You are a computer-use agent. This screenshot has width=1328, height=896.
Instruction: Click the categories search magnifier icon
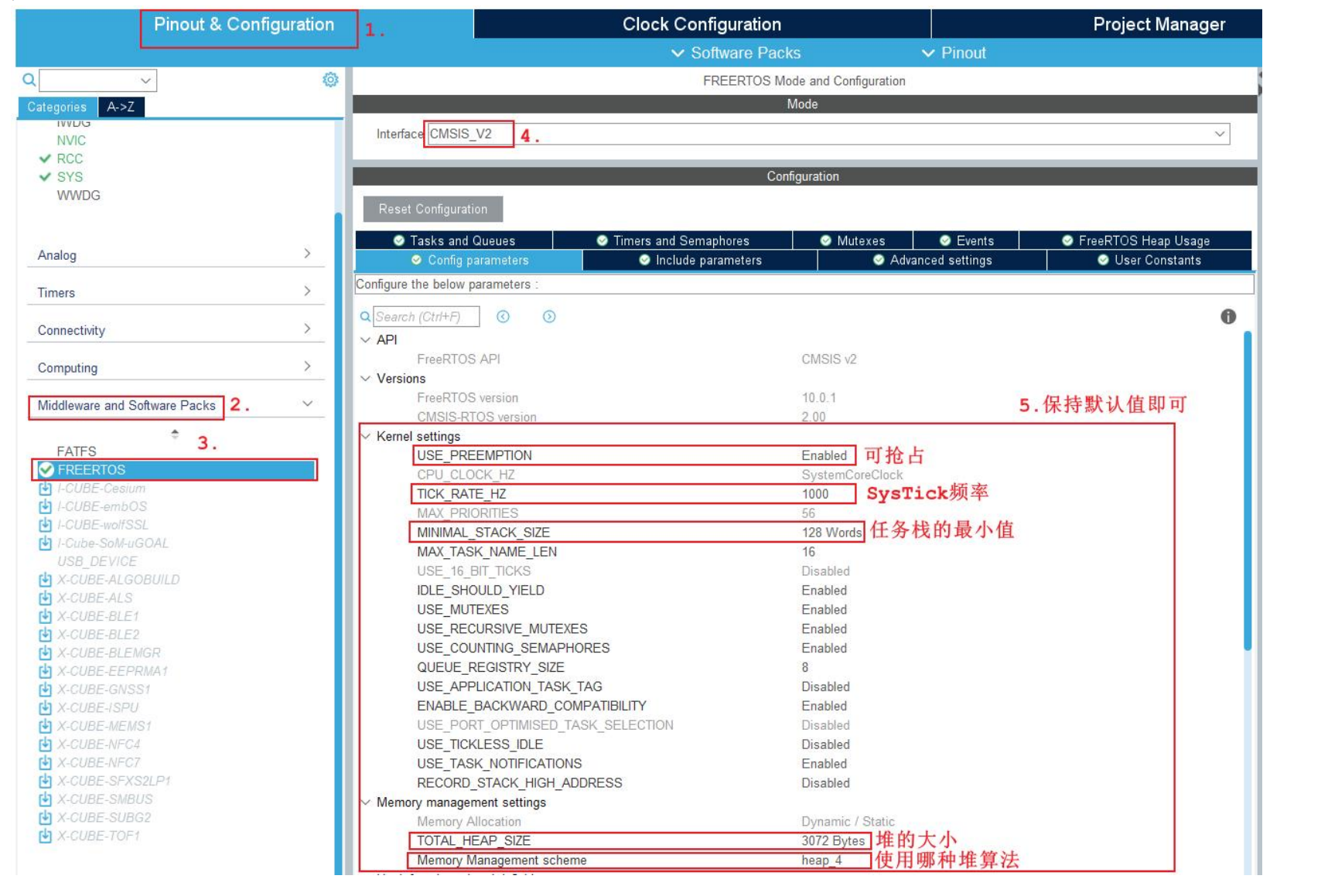(x=29, y=80)
